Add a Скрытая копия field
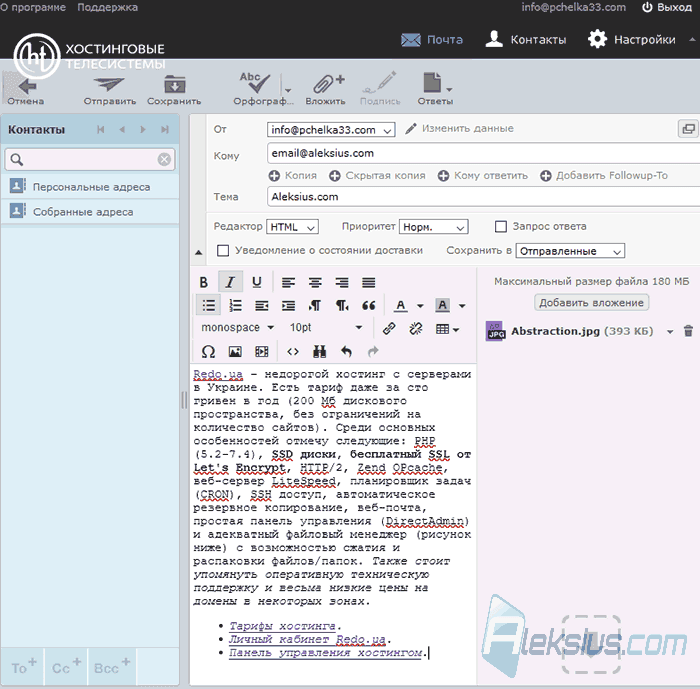Viewport: 700px width, 689px height. coord(377,175)
